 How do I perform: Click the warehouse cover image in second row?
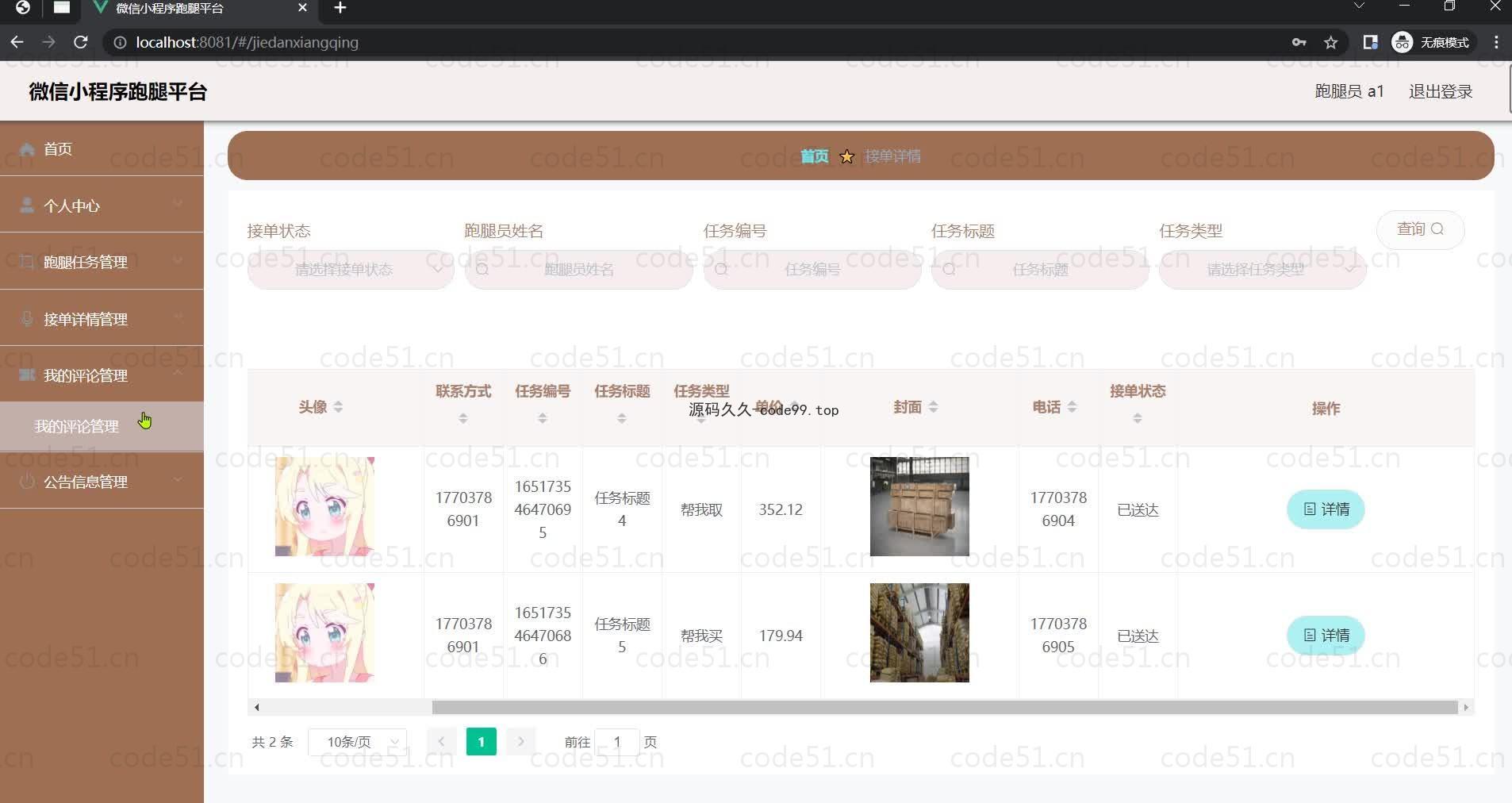tap(919, 632)
